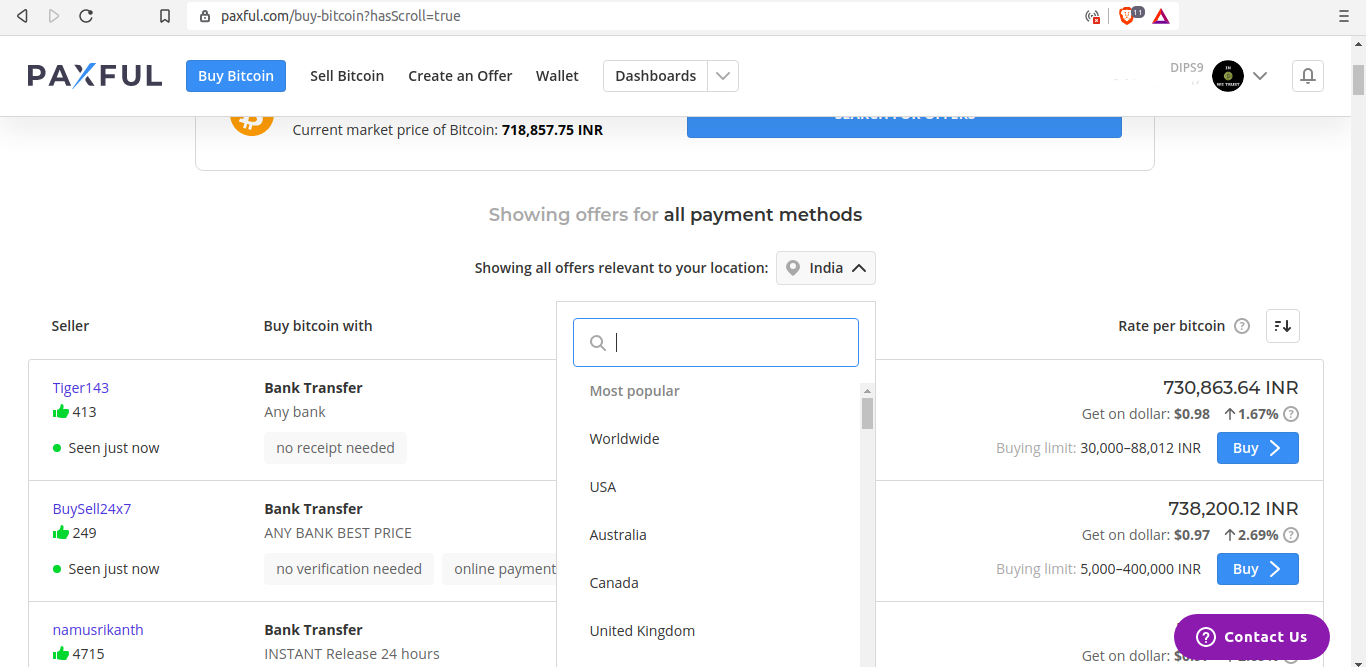Click 'INSTANT Release 24 hours' text
This screenshot has width=1366, height=667.
coord(352,654)
